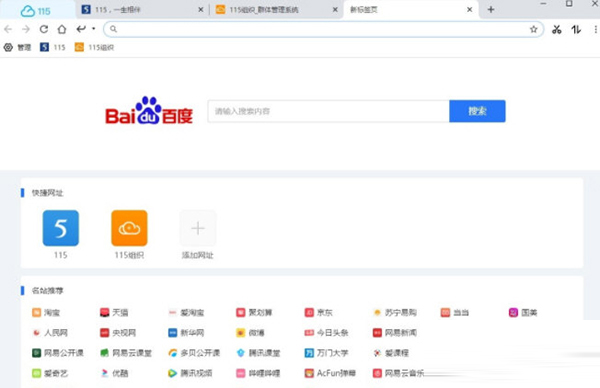Open the 爱课程 site link
Viewport: 600px width, 388px height.
click(391, 353)
